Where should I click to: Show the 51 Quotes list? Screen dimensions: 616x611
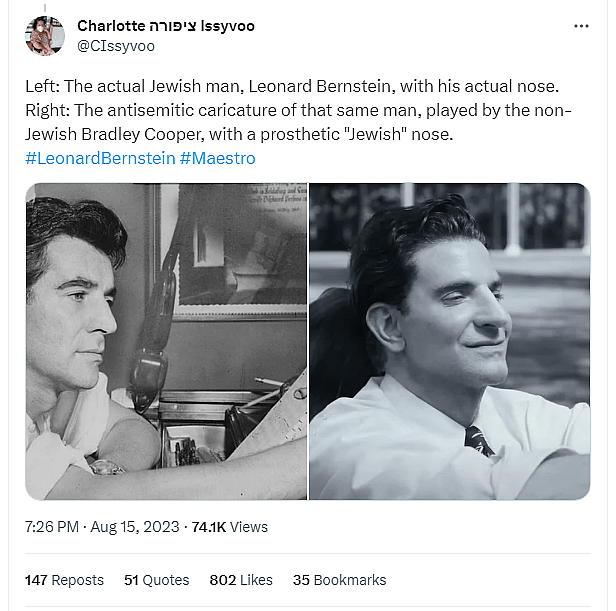[x=156, y=580]
